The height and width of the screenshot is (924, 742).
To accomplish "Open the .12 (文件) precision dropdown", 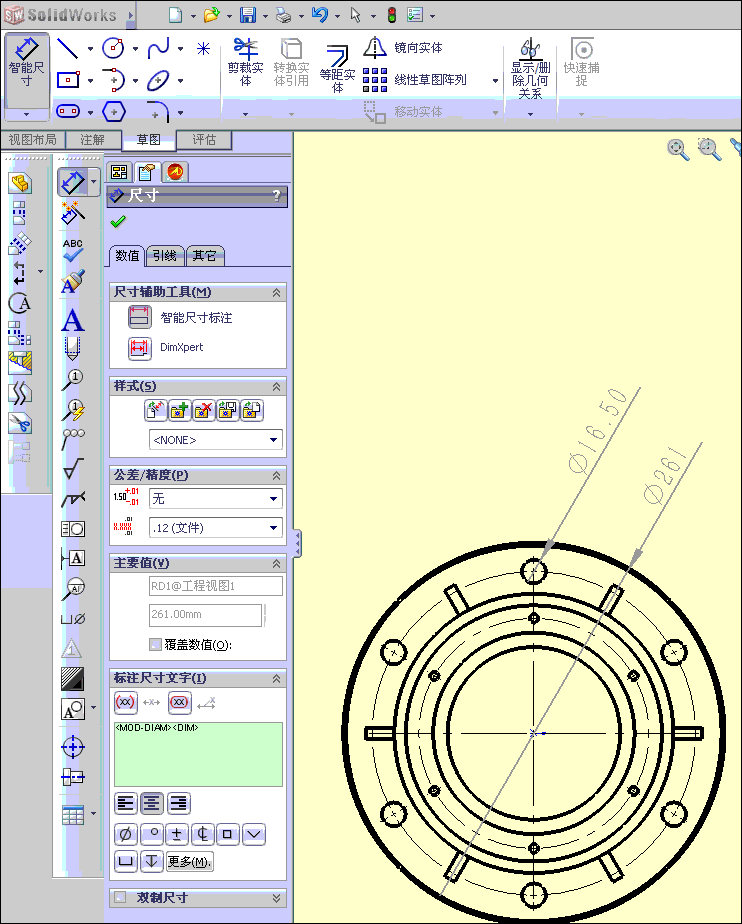I will (216, 527).
